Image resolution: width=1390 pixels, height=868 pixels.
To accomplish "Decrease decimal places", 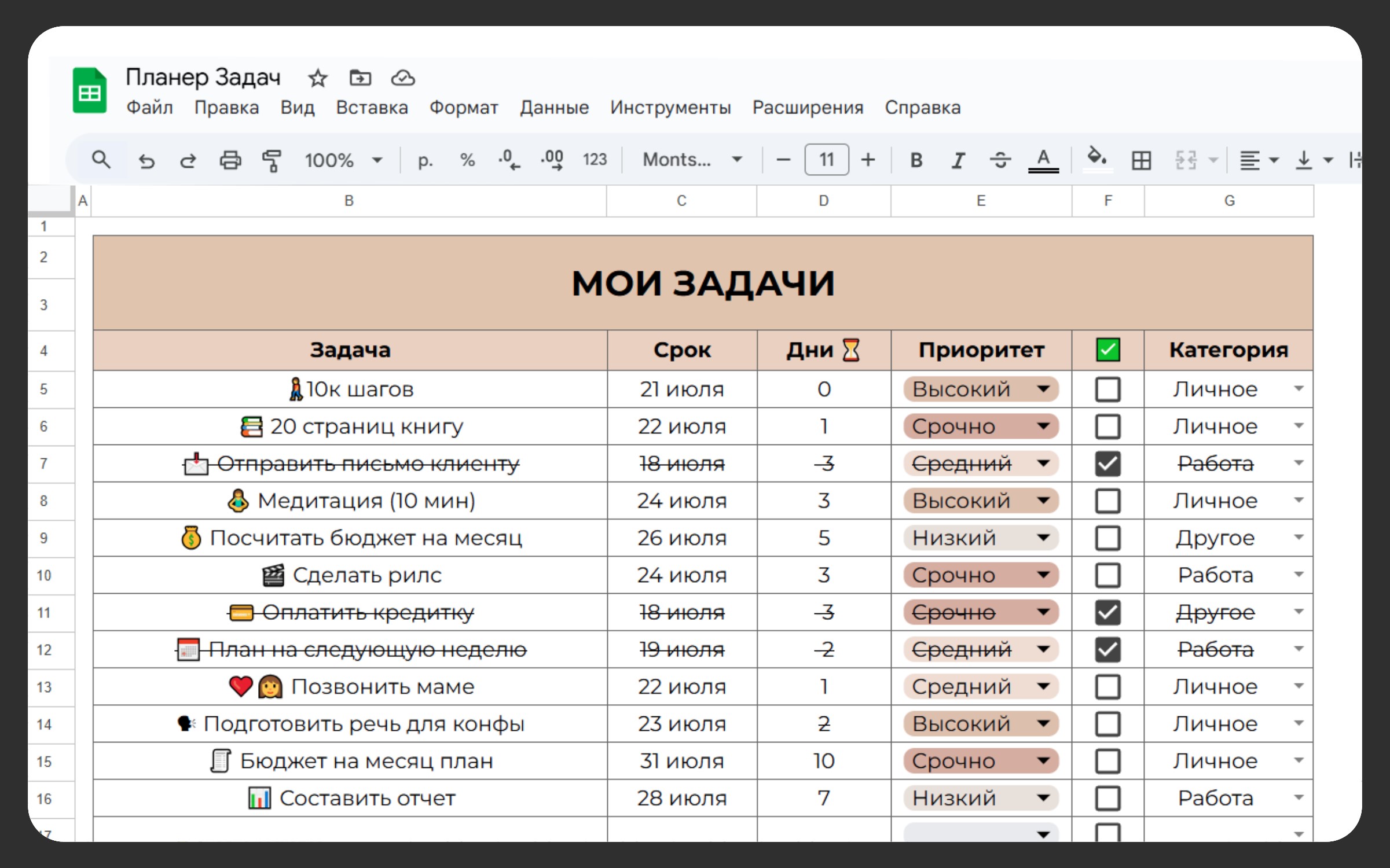I will tap(509, 160).
